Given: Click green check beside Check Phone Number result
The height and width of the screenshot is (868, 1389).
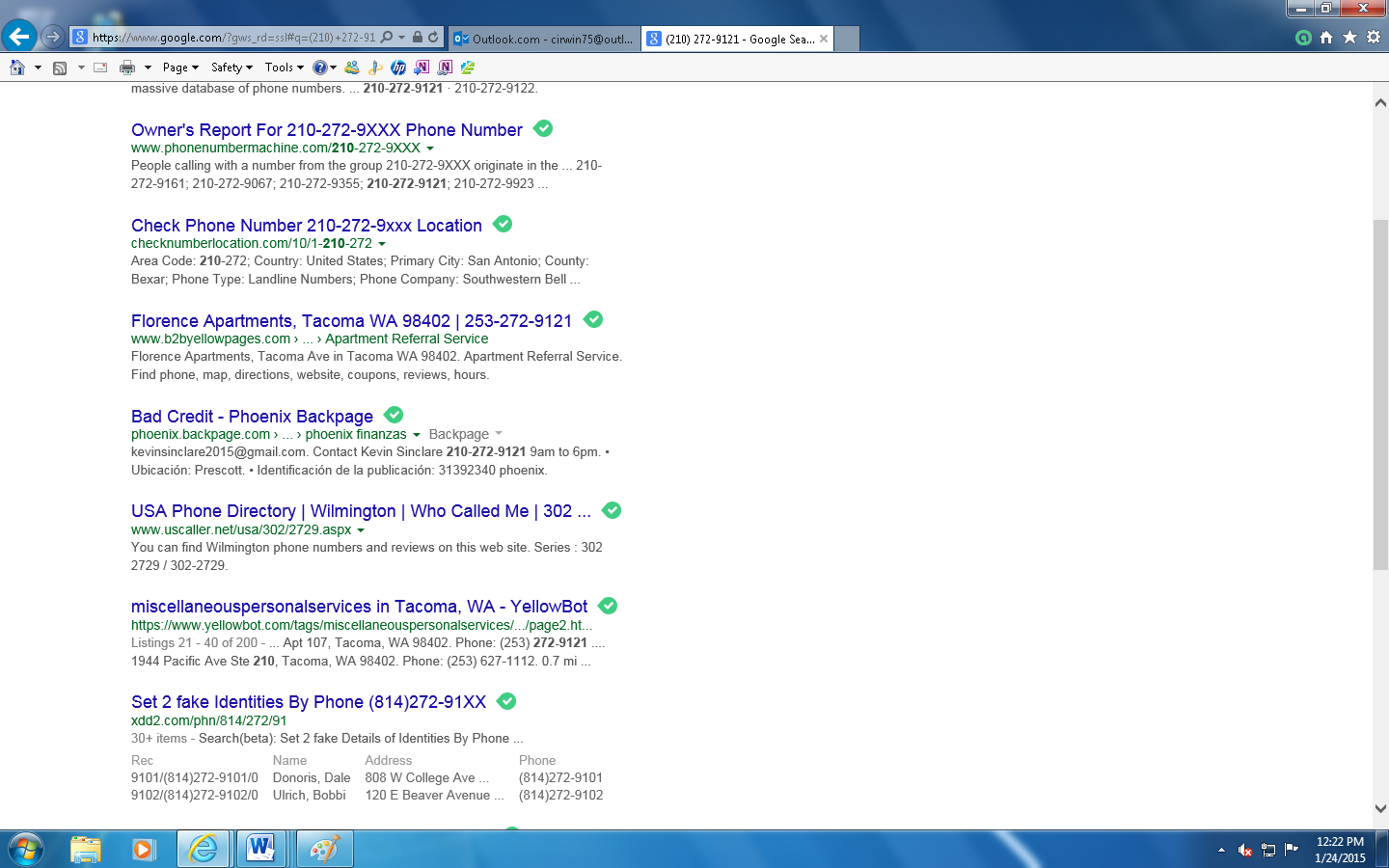Looking at the screenshot, I should [503, 224].
